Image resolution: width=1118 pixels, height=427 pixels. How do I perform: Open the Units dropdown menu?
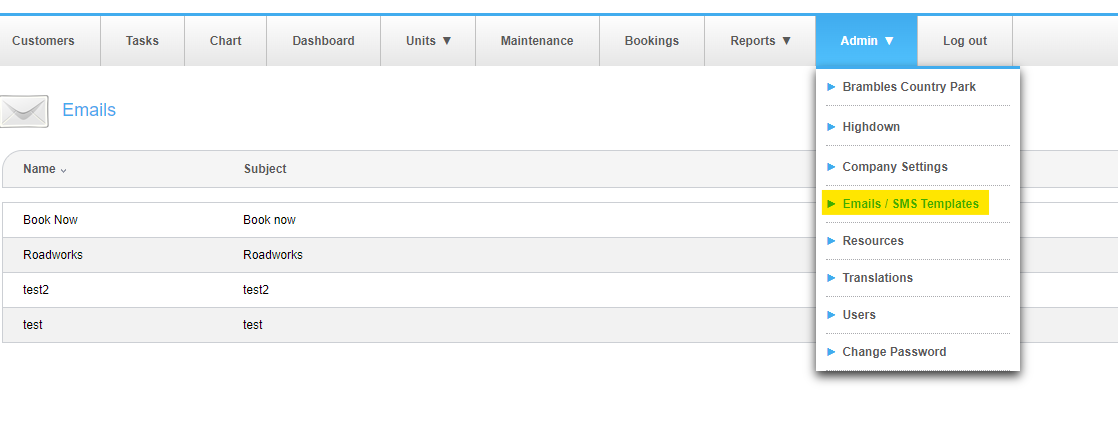tap(428, 41)
